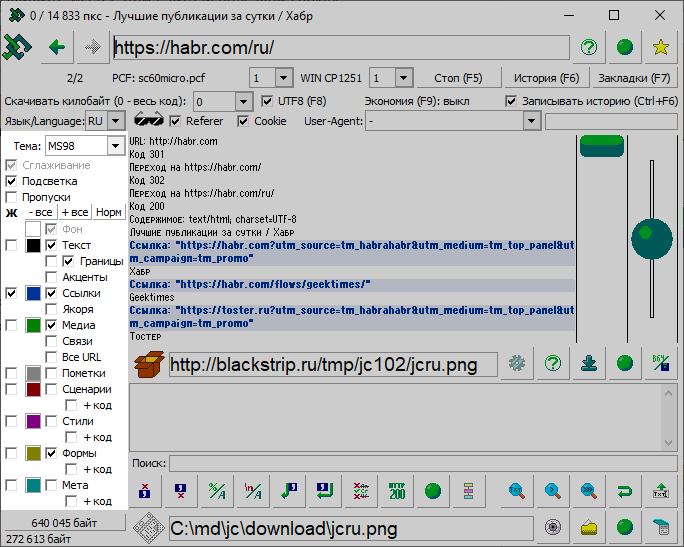This screenshot has height=547, width=684.
Task: Click the magnifier with triple arrows icon
Action: point(589,491)
